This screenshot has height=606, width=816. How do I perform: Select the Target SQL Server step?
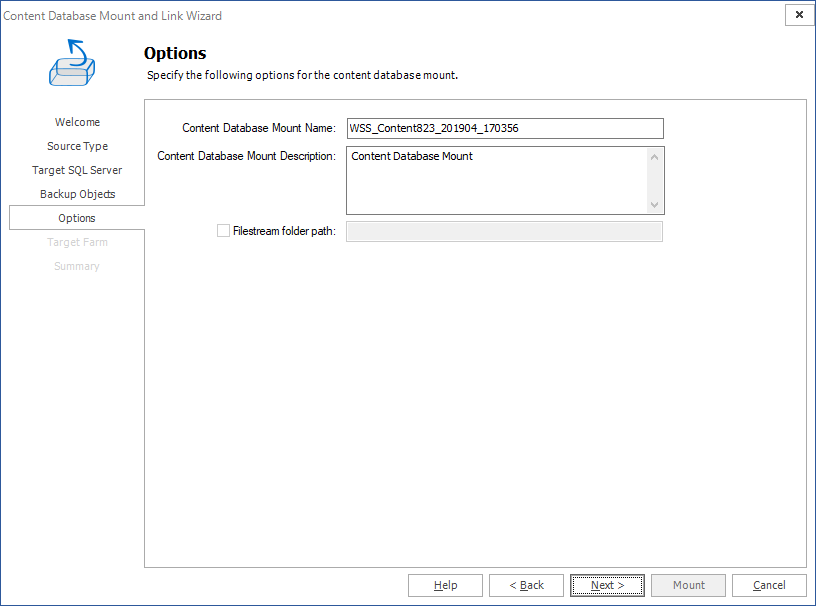[77, 170]
